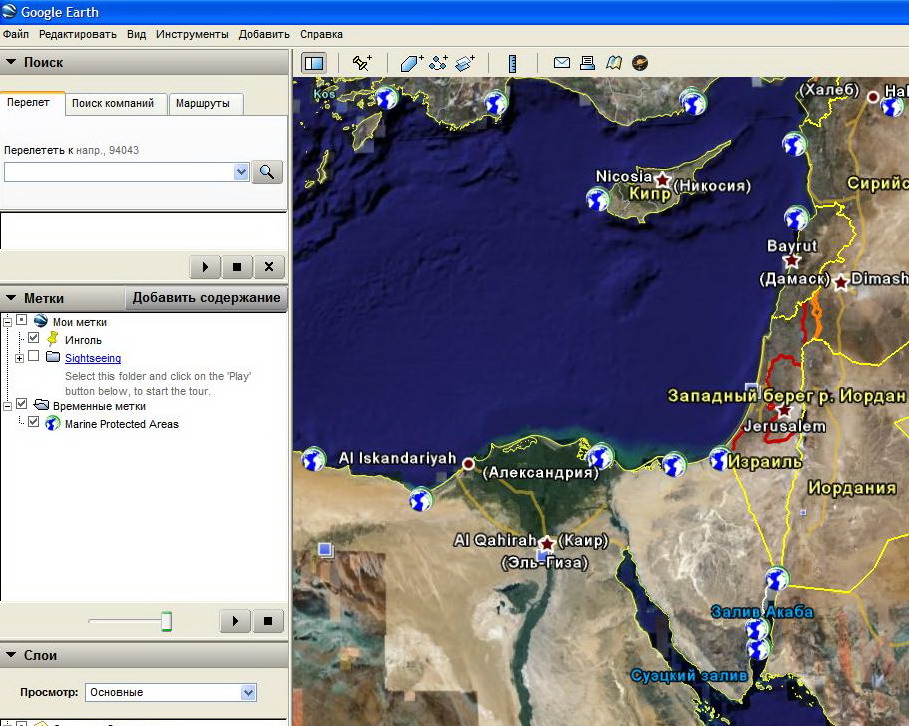This screenshot has width=909, height=726.
Task: Select the Add Image Overlay tool
Action: (x=465, y=63)
